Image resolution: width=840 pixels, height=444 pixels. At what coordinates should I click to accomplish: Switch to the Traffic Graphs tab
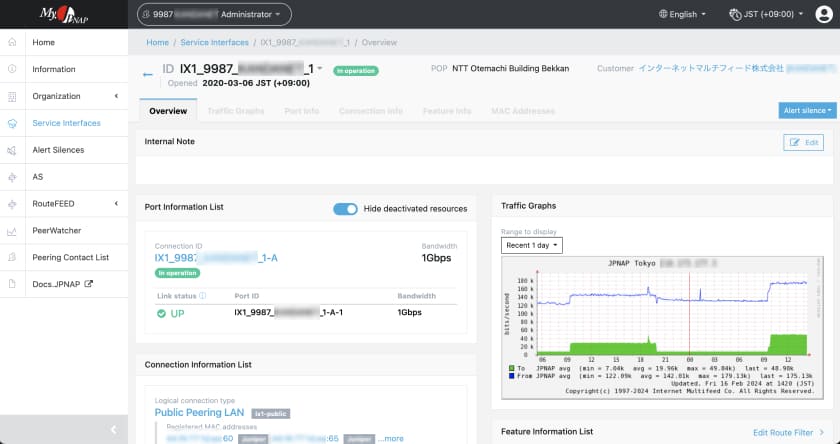click(235, 111)
